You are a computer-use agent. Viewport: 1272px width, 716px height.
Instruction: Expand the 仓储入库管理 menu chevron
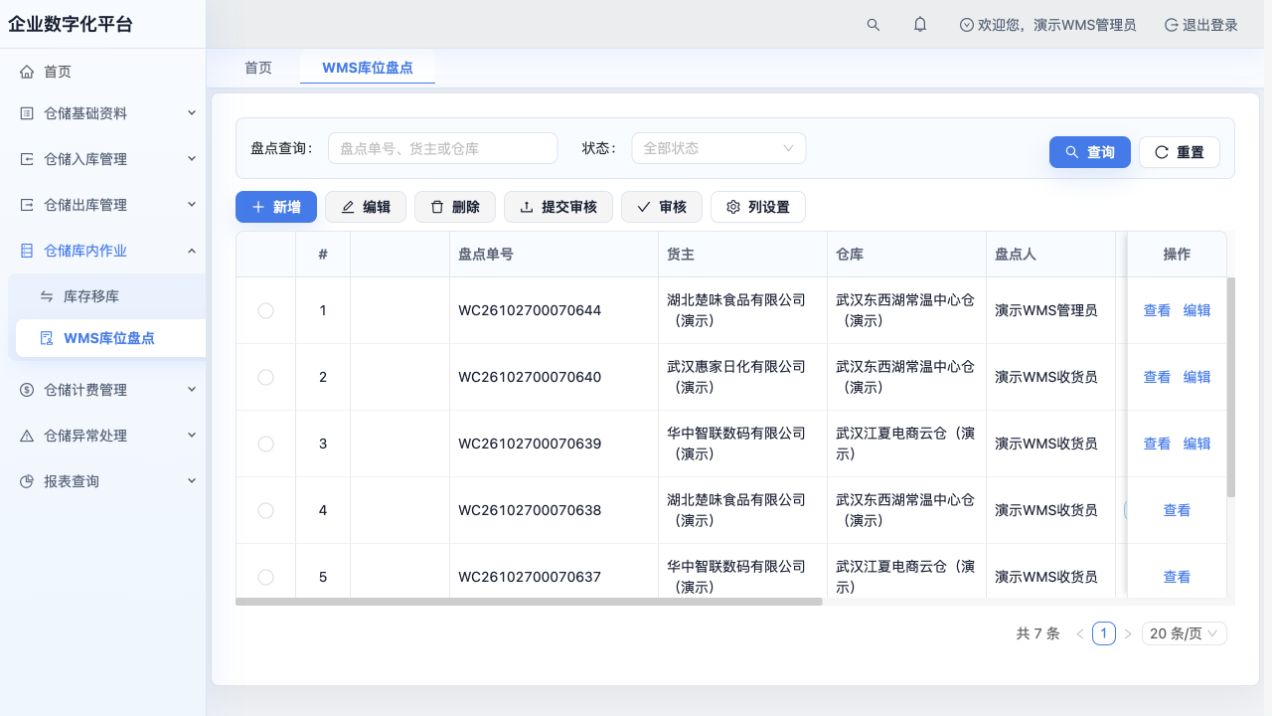pos(192,158)
